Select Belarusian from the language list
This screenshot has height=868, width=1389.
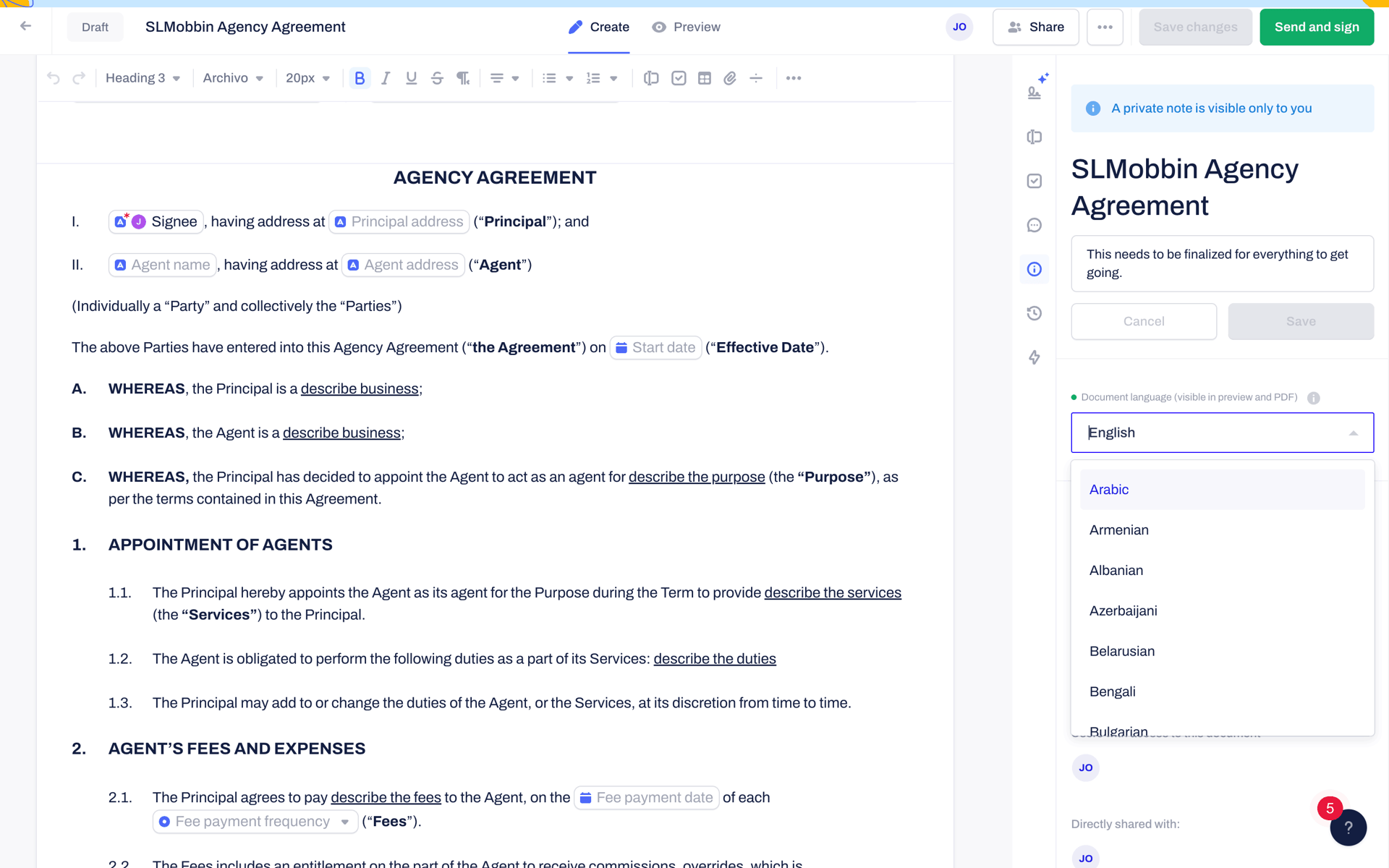[1222, 652]
